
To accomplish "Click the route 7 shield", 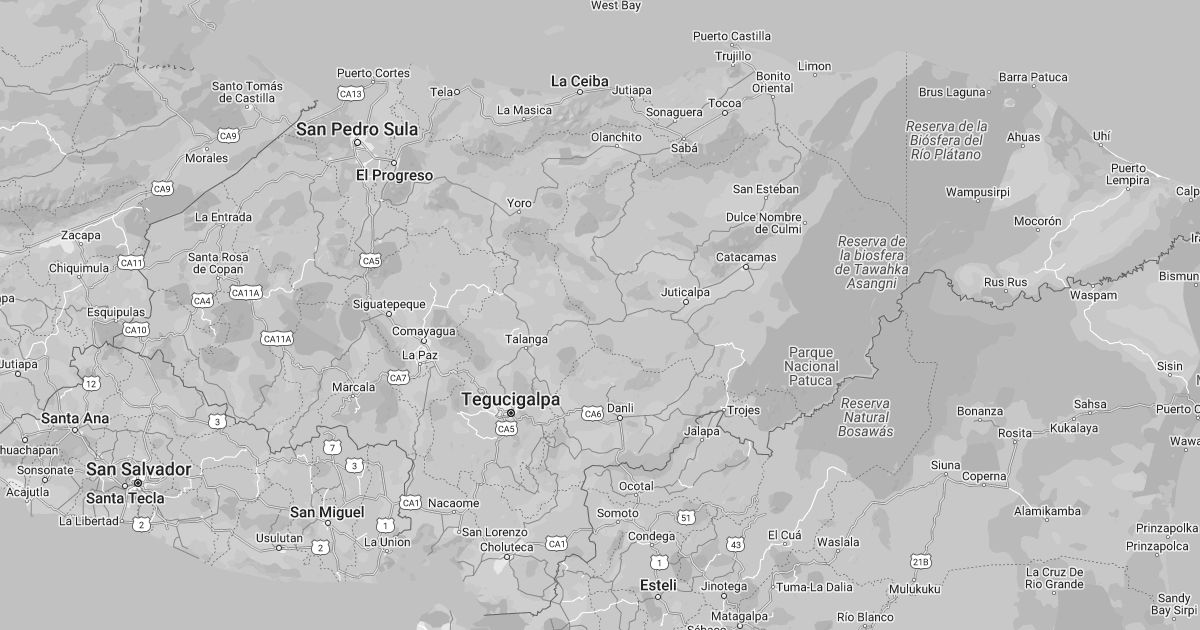I will tap(331, 447).
